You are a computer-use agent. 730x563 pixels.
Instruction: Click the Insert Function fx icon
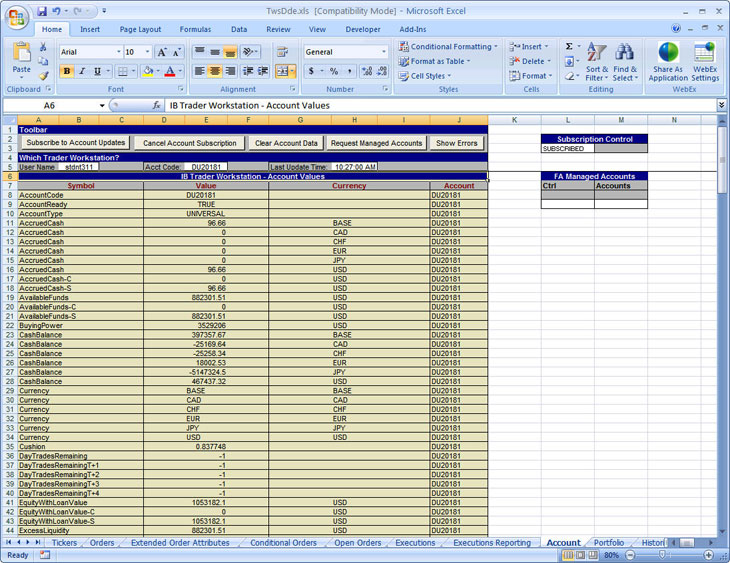pos(157,106)
